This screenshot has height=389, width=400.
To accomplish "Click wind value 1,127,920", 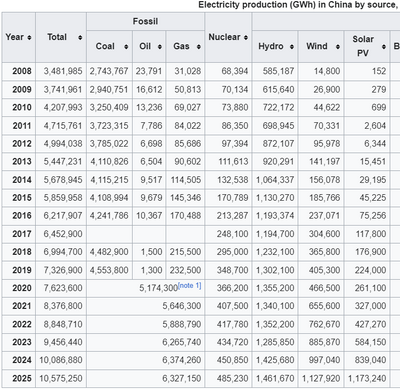I will coord(321,379).
